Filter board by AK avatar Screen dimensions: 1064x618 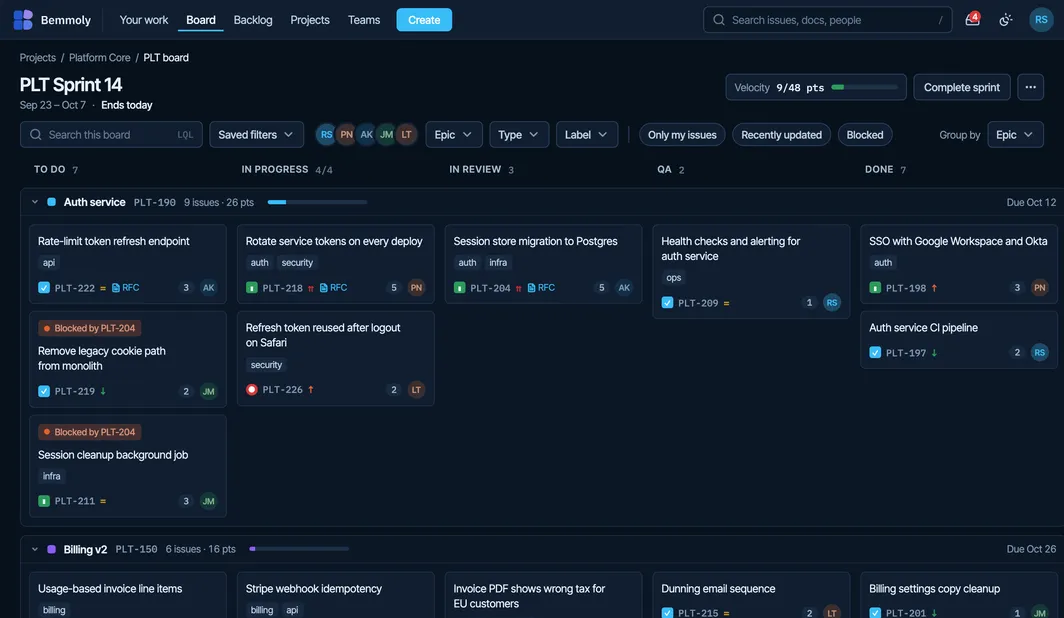click(x=366, y=134)
